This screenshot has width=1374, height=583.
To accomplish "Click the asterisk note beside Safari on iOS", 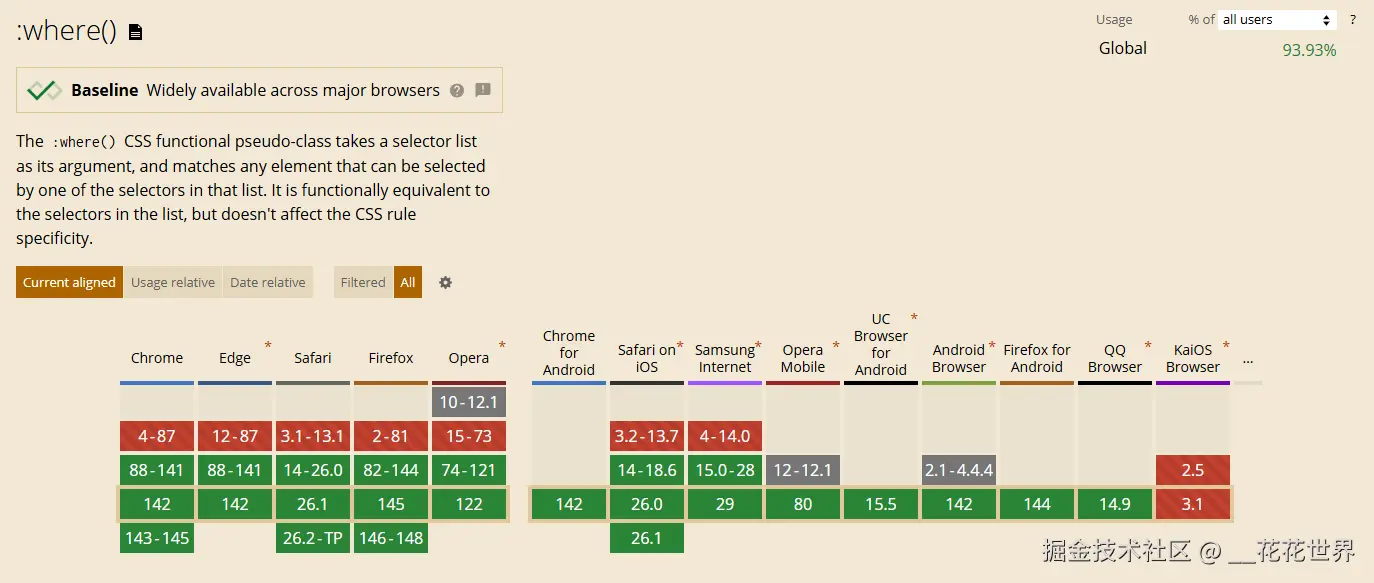I will 680,346.
